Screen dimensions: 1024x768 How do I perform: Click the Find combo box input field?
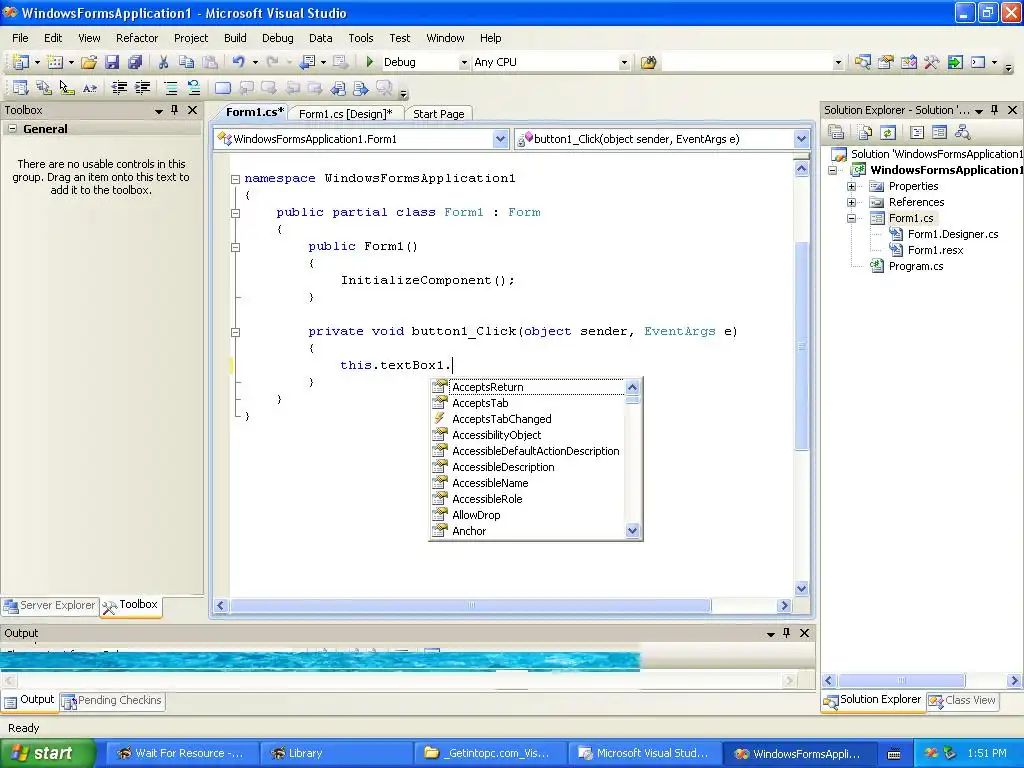[747, 63]
